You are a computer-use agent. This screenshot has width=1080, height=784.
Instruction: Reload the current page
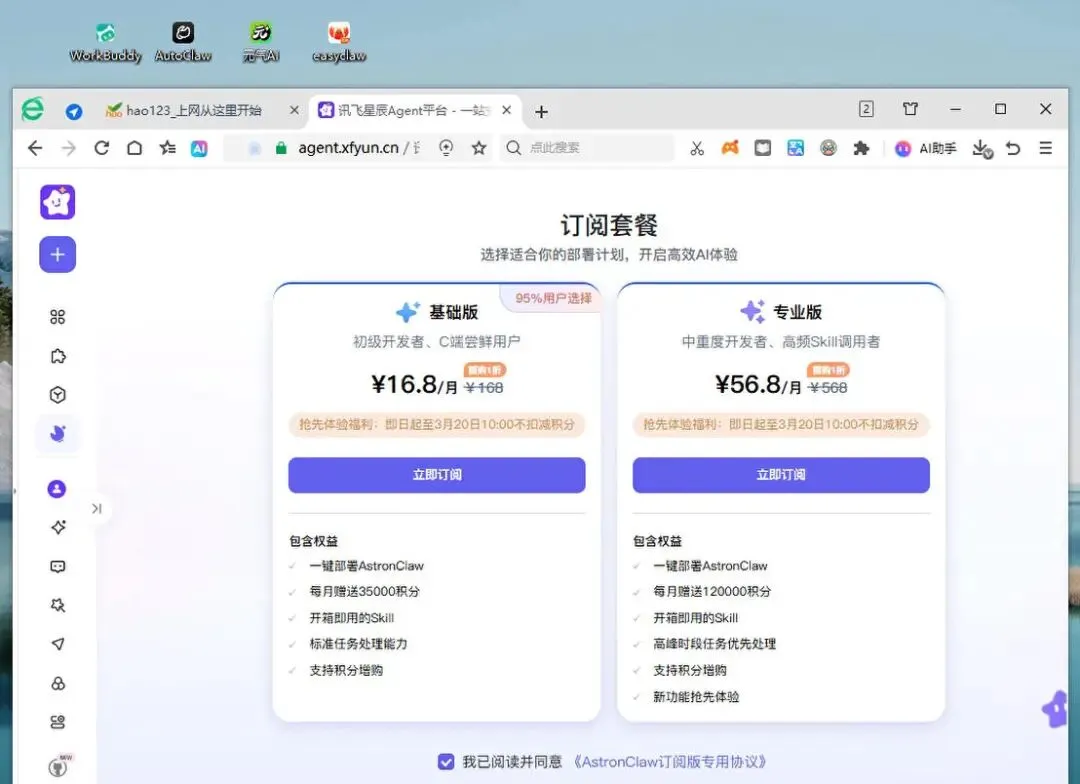click(x=101, y=148)
